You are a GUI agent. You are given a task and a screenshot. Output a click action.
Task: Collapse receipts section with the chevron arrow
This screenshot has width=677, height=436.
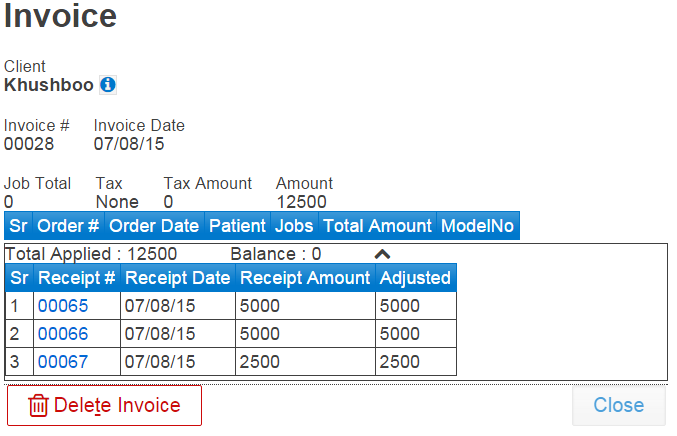click(x=382, y=254)
